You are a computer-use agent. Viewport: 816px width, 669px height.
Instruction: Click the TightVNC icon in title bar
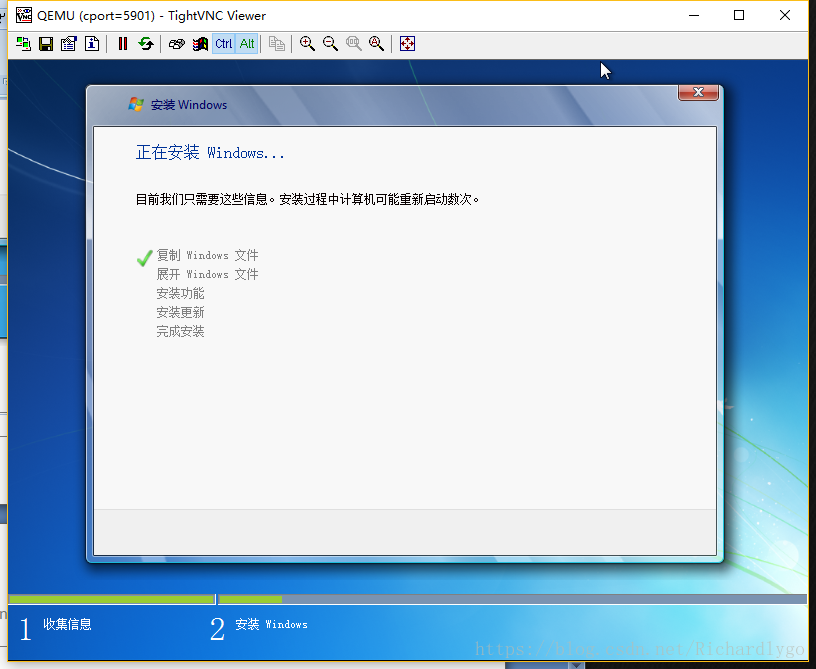24,16
